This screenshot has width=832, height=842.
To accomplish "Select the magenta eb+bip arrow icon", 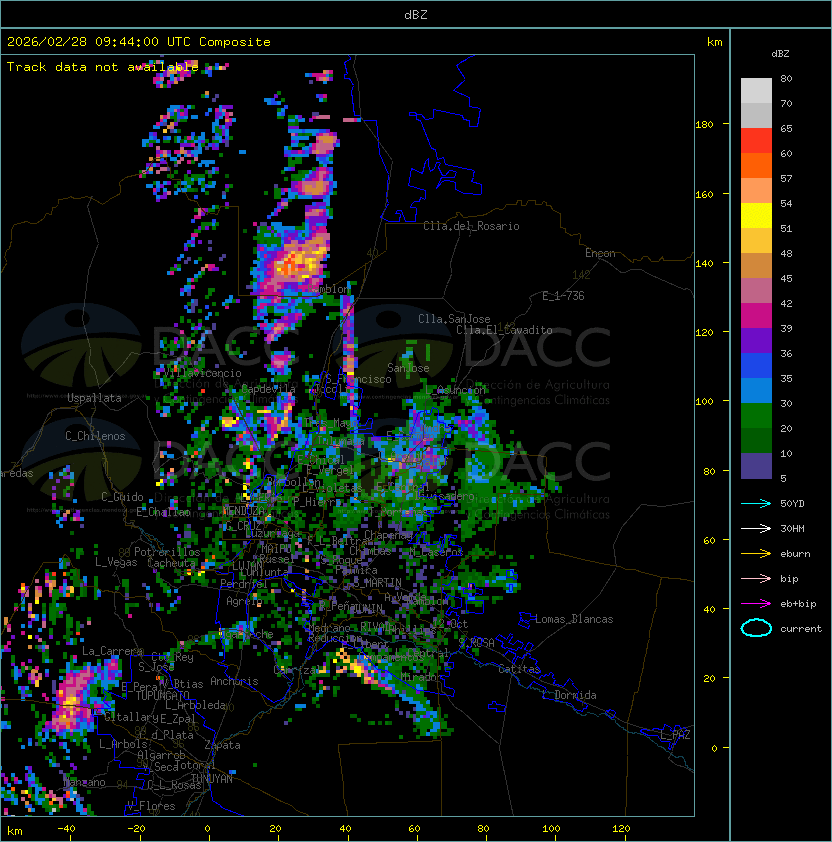I will coord(756,604).
